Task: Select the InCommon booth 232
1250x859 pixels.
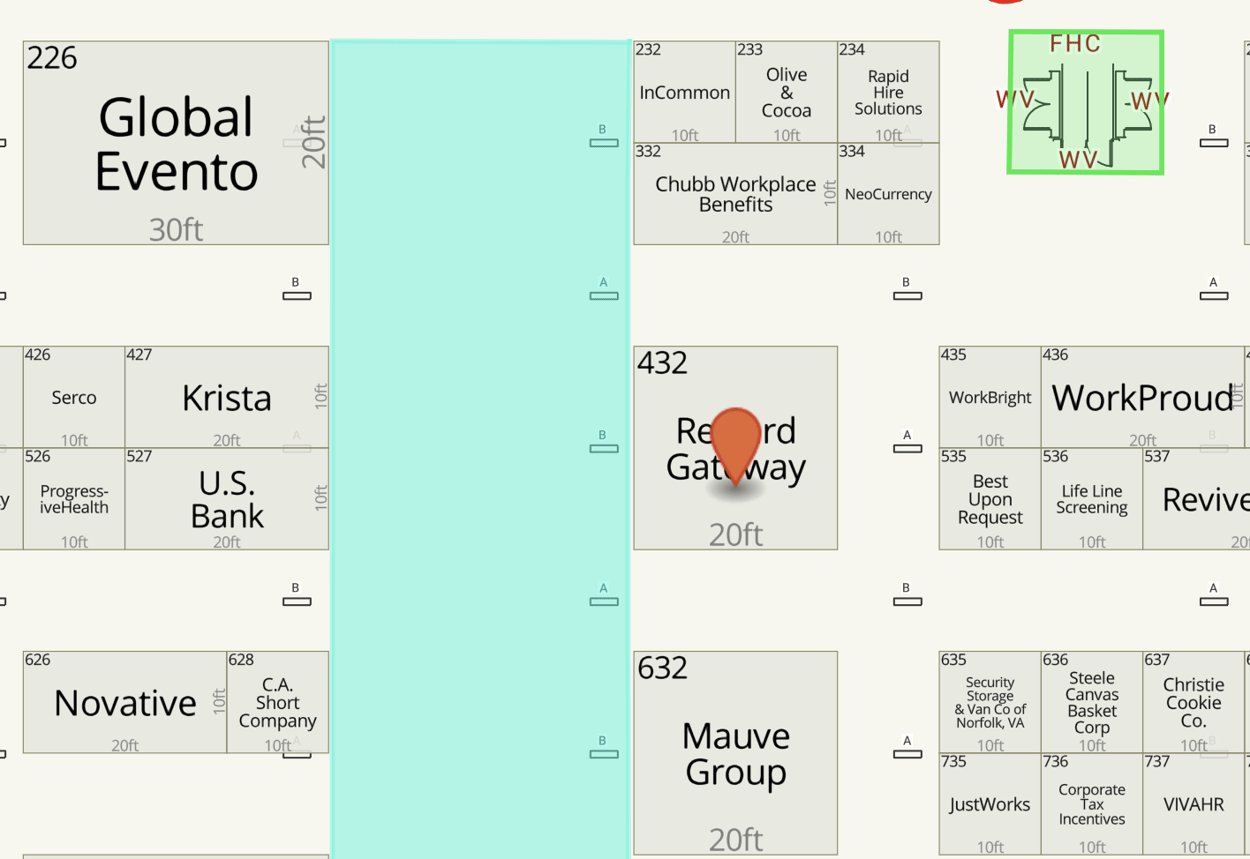Action: point(684,93)
